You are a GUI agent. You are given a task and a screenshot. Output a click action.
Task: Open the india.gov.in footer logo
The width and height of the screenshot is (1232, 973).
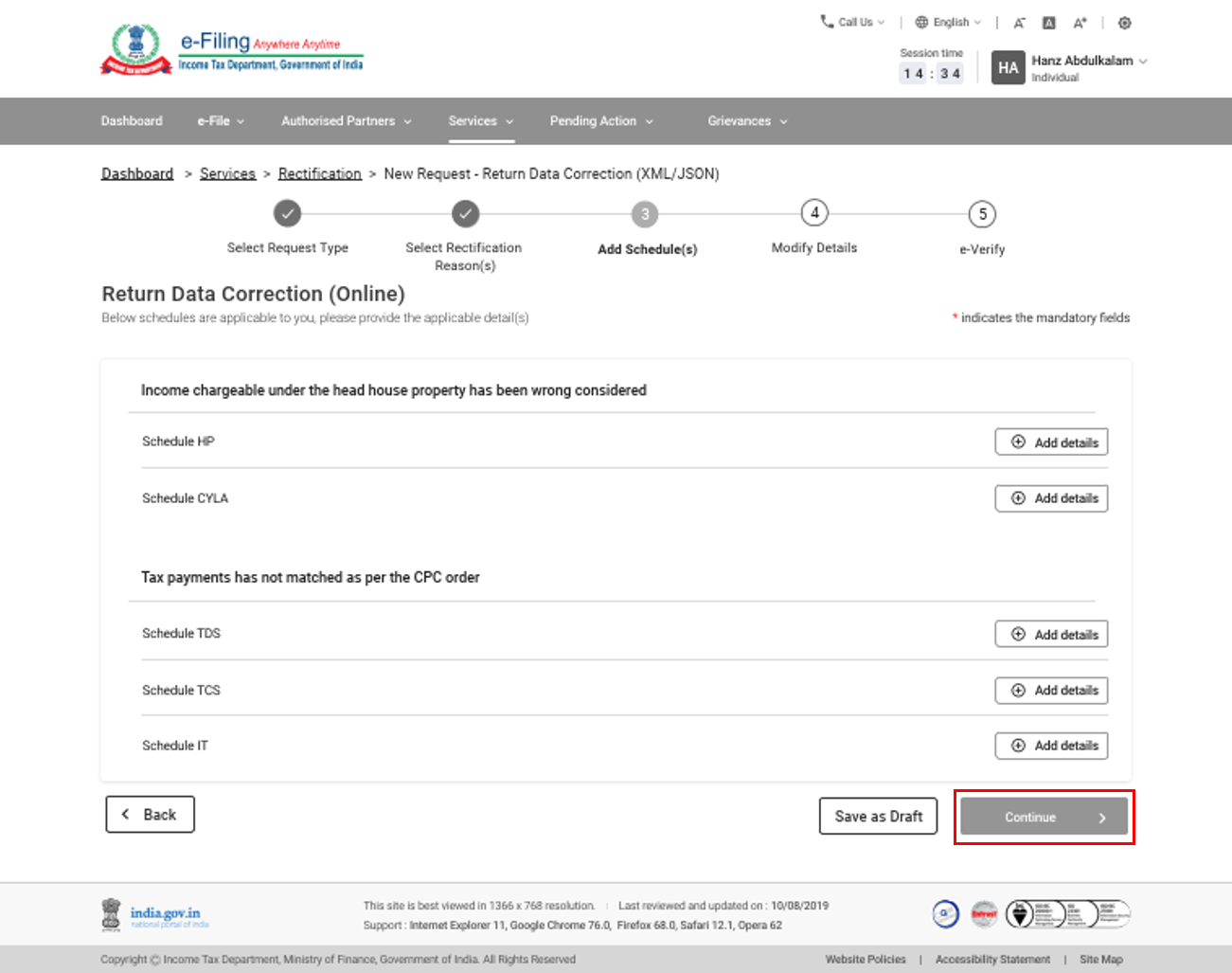155,915
